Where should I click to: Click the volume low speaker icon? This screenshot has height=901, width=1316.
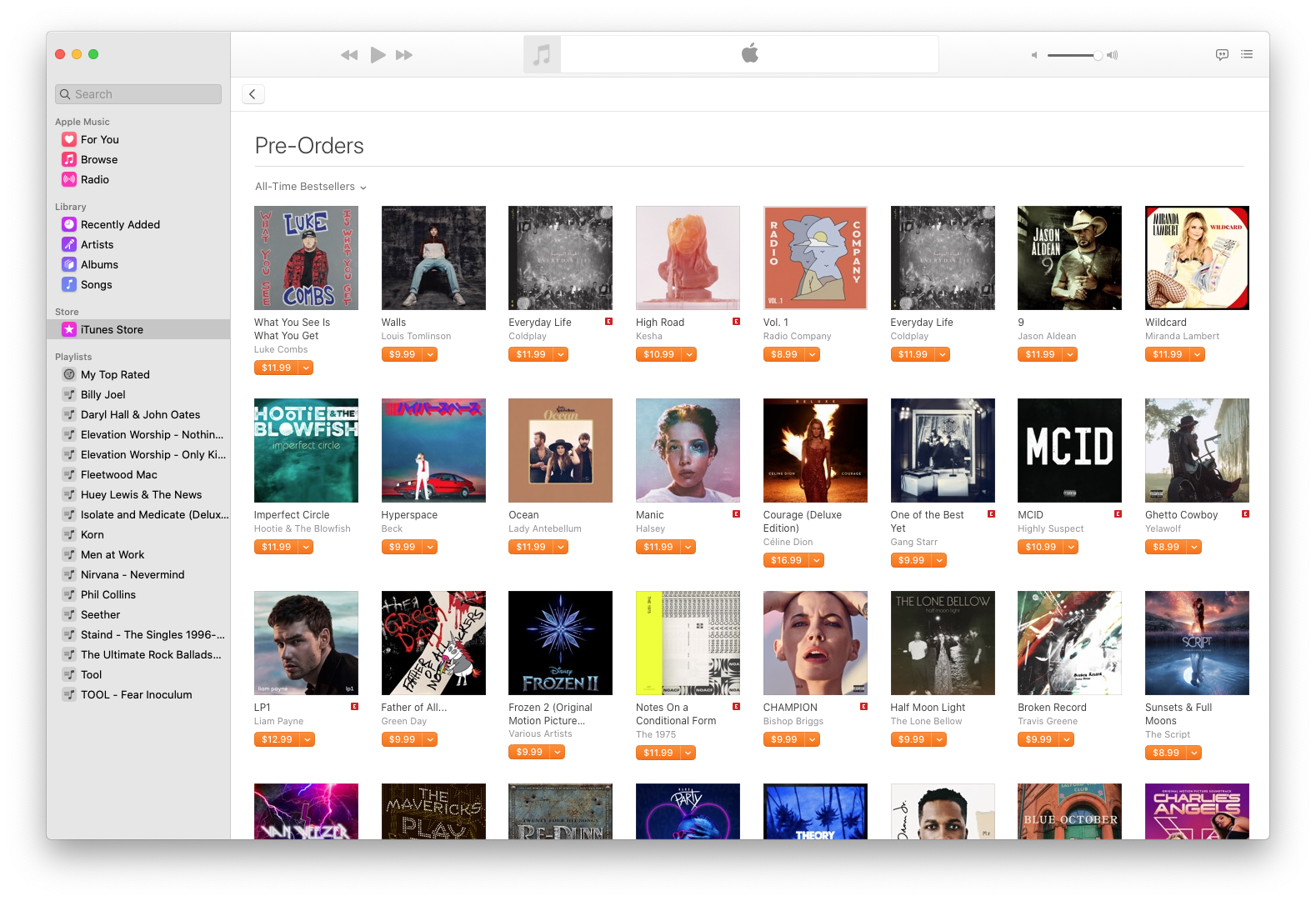click(x=1034, y=55)
